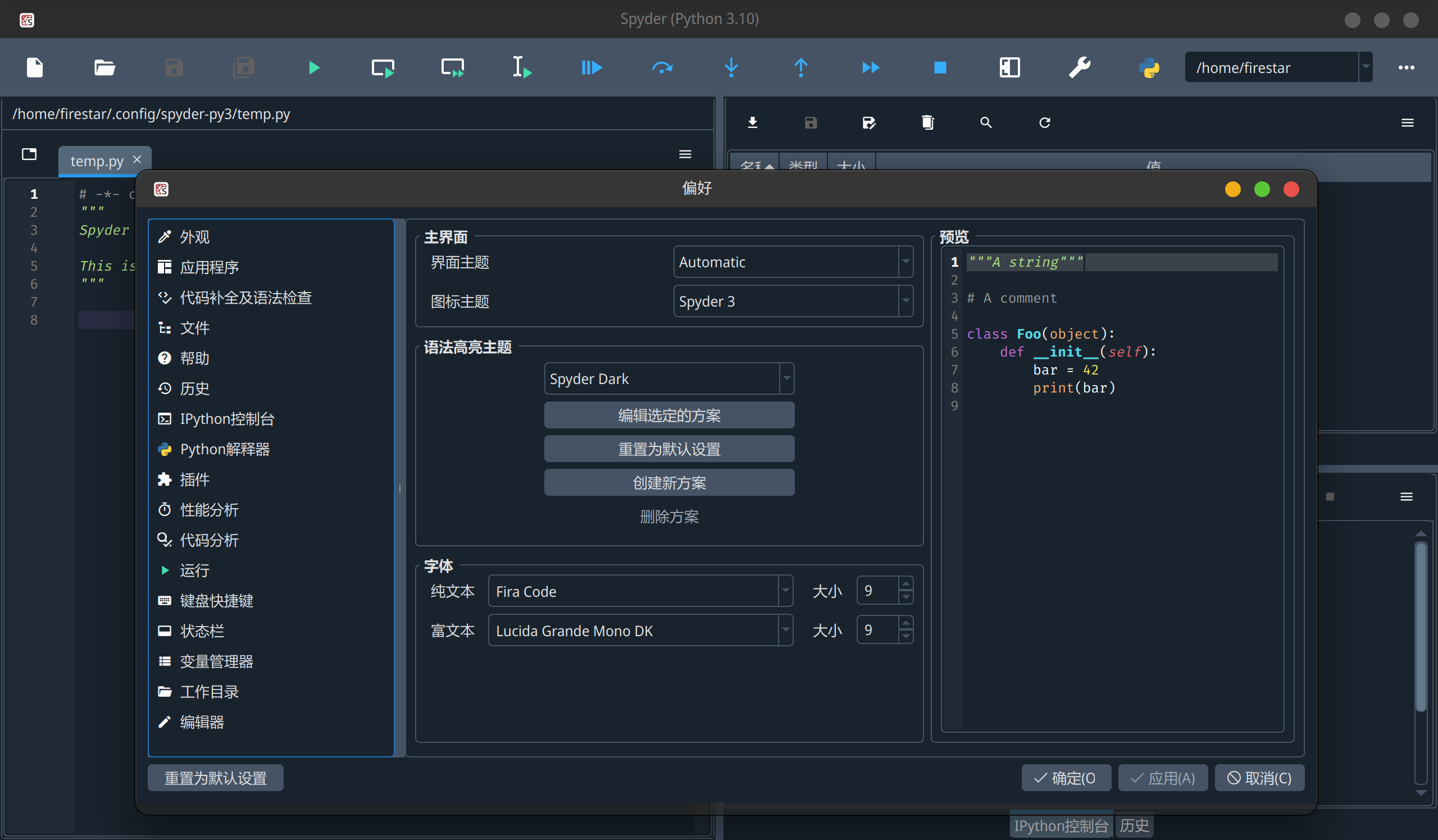
Task: Open editor pane options hamburger menu
Action: (685, 154)
